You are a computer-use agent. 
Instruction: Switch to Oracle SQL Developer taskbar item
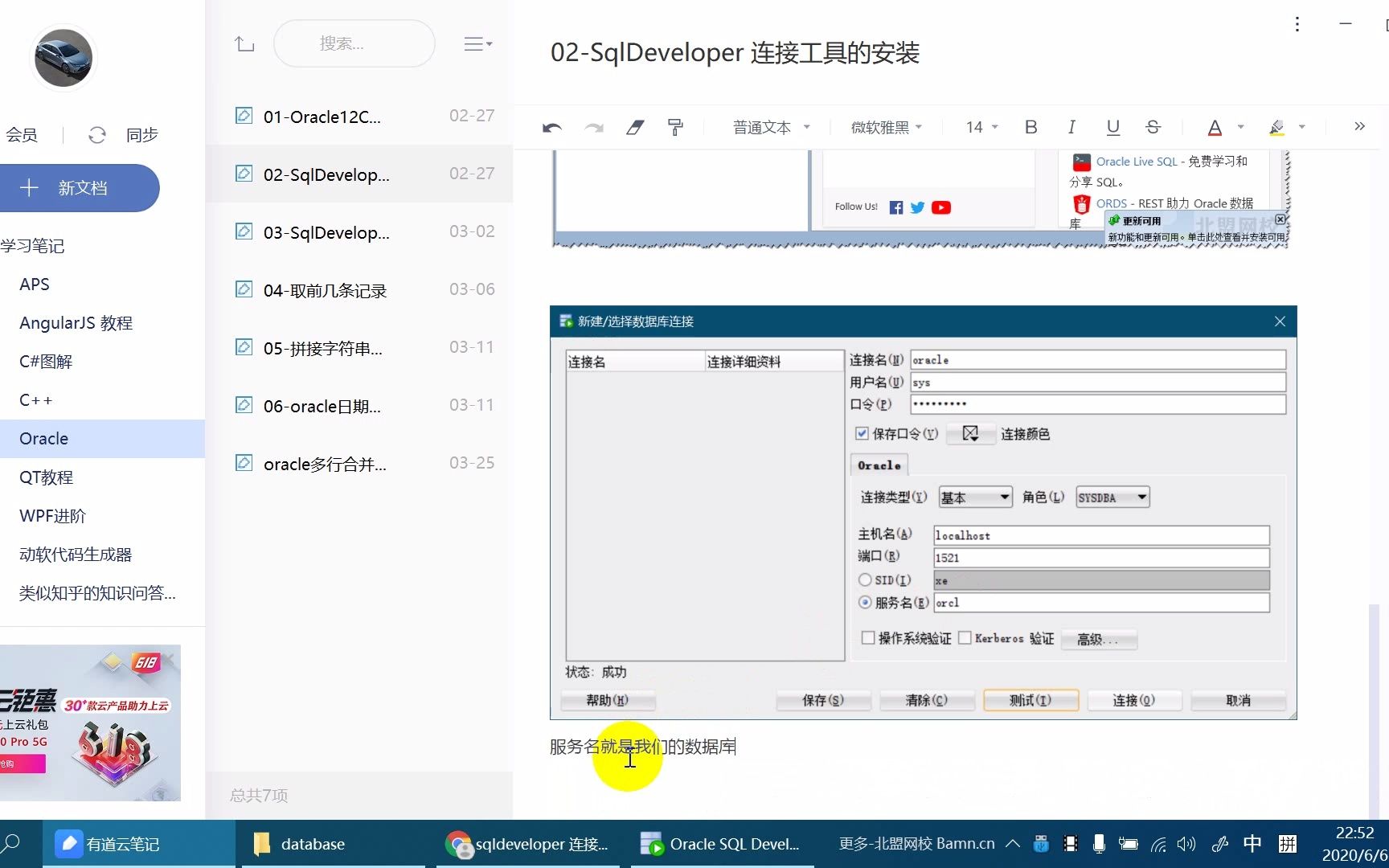(x=722, y=844)
